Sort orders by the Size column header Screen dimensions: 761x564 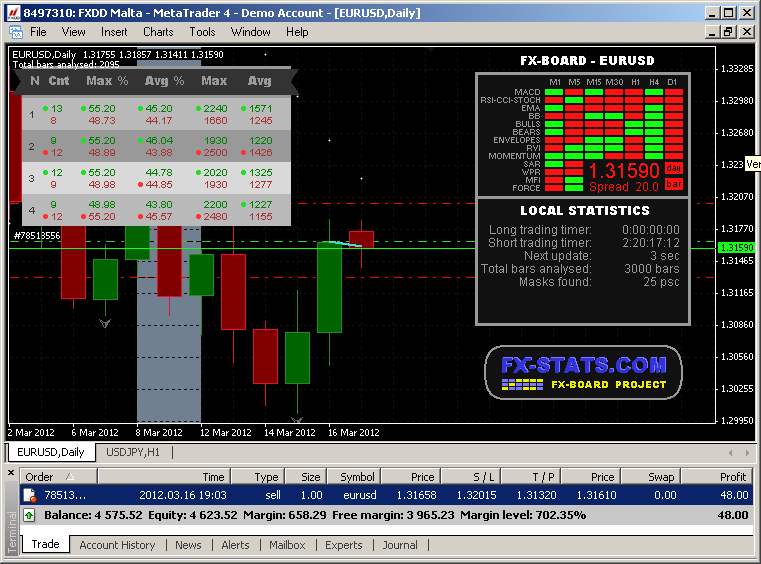[x=306, y=477]
